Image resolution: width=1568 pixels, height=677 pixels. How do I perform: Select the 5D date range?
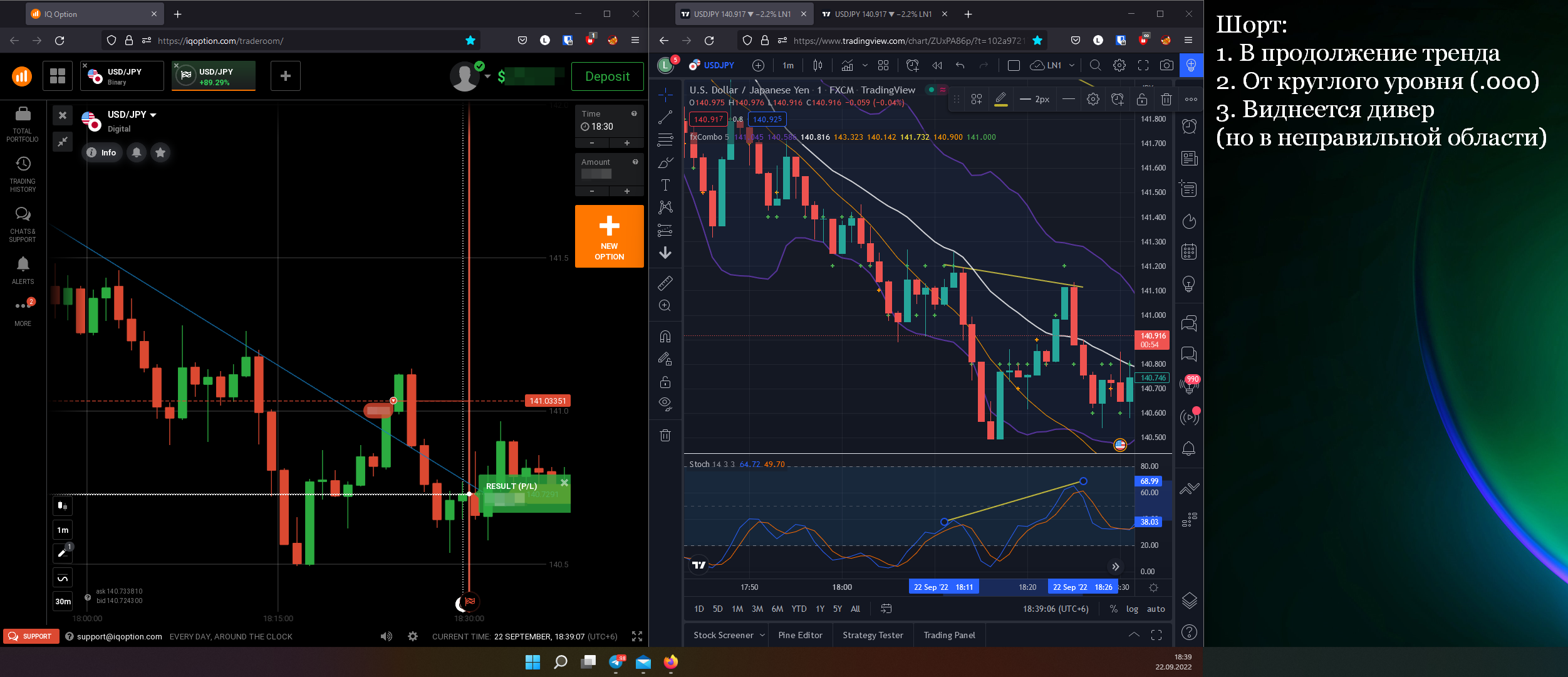coord(718,609)
